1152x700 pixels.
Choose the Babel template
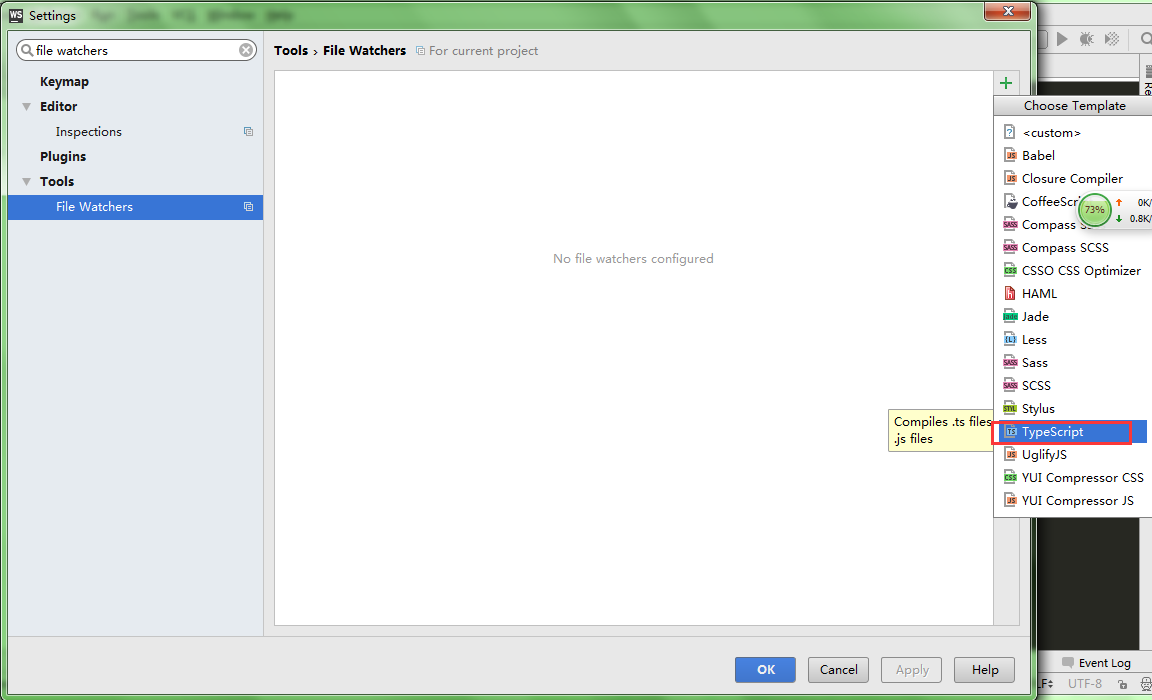1073,156
